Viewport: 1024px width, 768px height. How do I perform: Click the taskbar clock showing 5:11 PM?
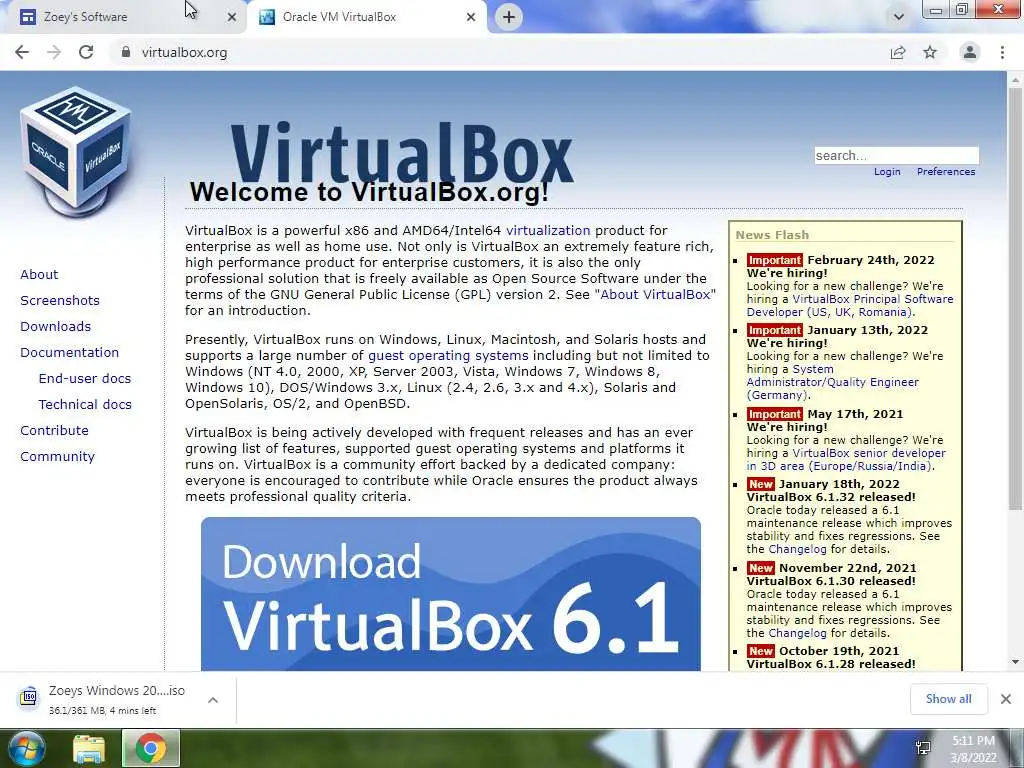[x=973, y=749]
